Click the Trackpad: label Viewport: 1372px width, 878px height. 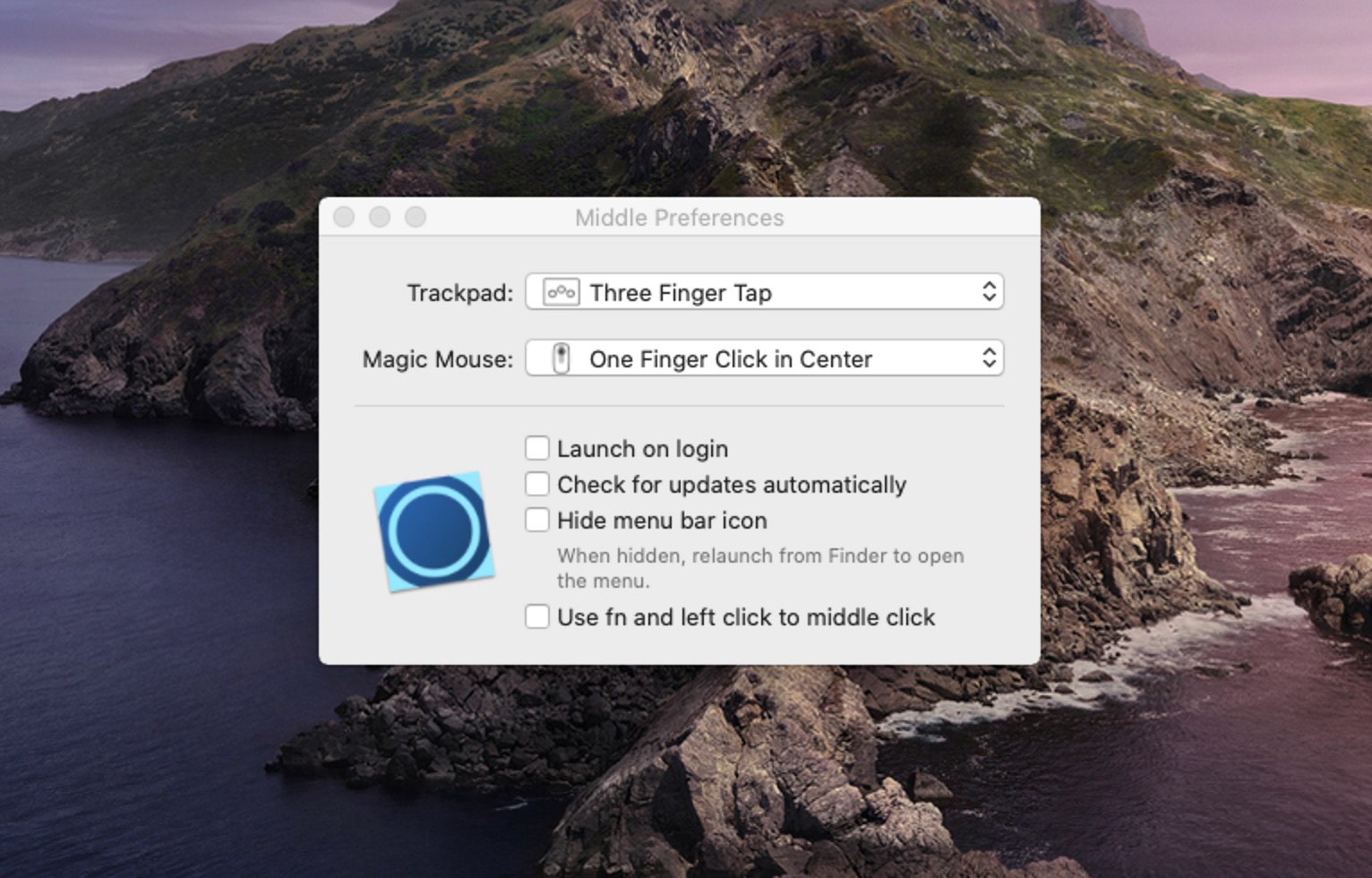(x=460, y=293)
